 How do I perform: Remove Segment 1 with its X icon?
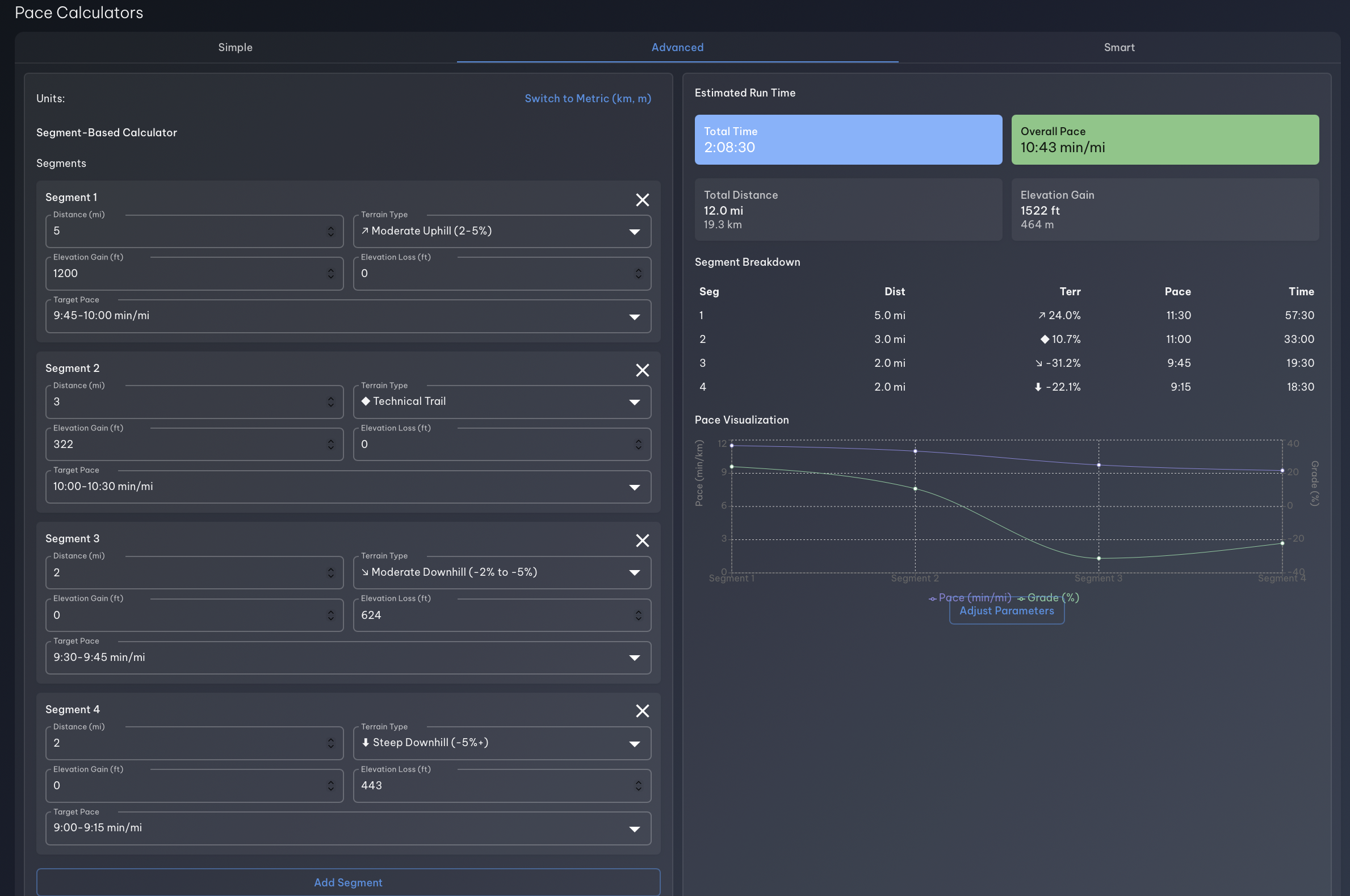point(642,200)
